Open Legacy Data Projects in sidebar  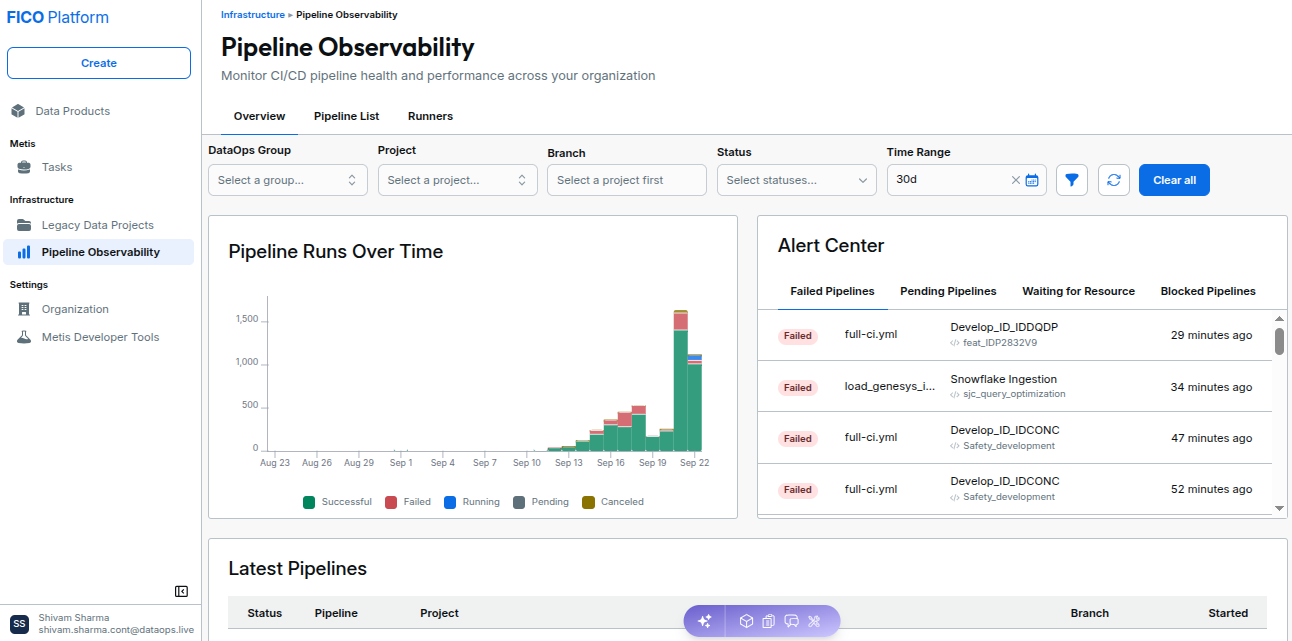[98, 225]
